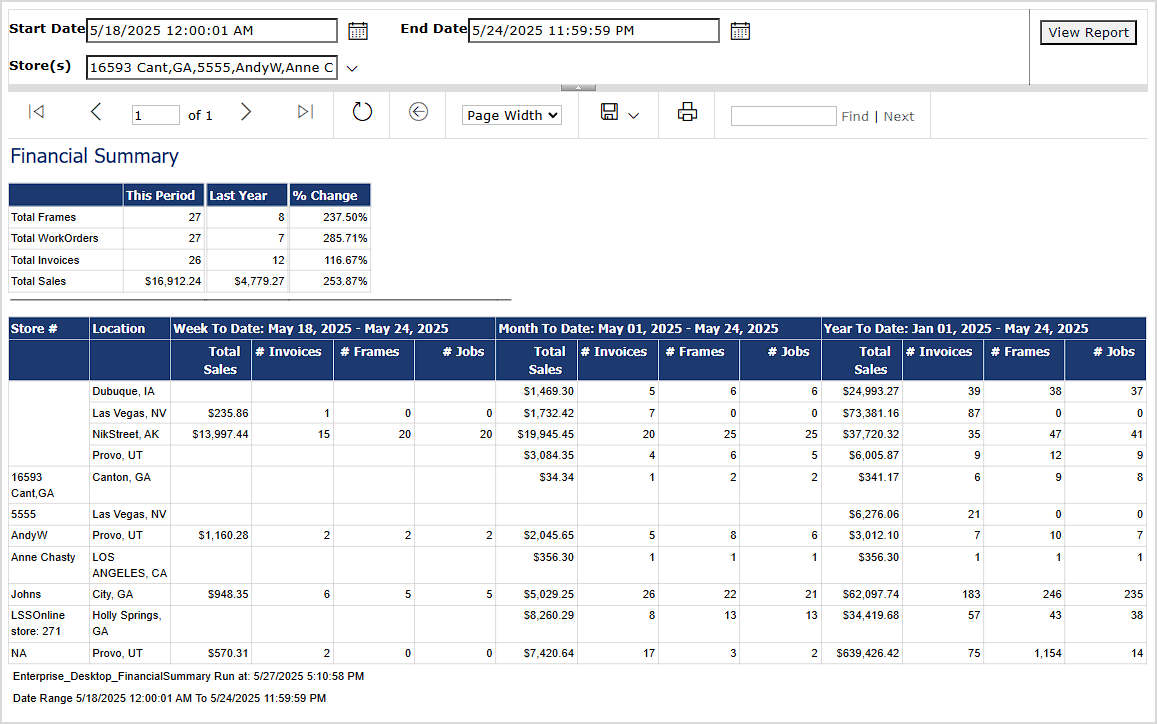Click the back to parent report icon

tap(417, 112)
